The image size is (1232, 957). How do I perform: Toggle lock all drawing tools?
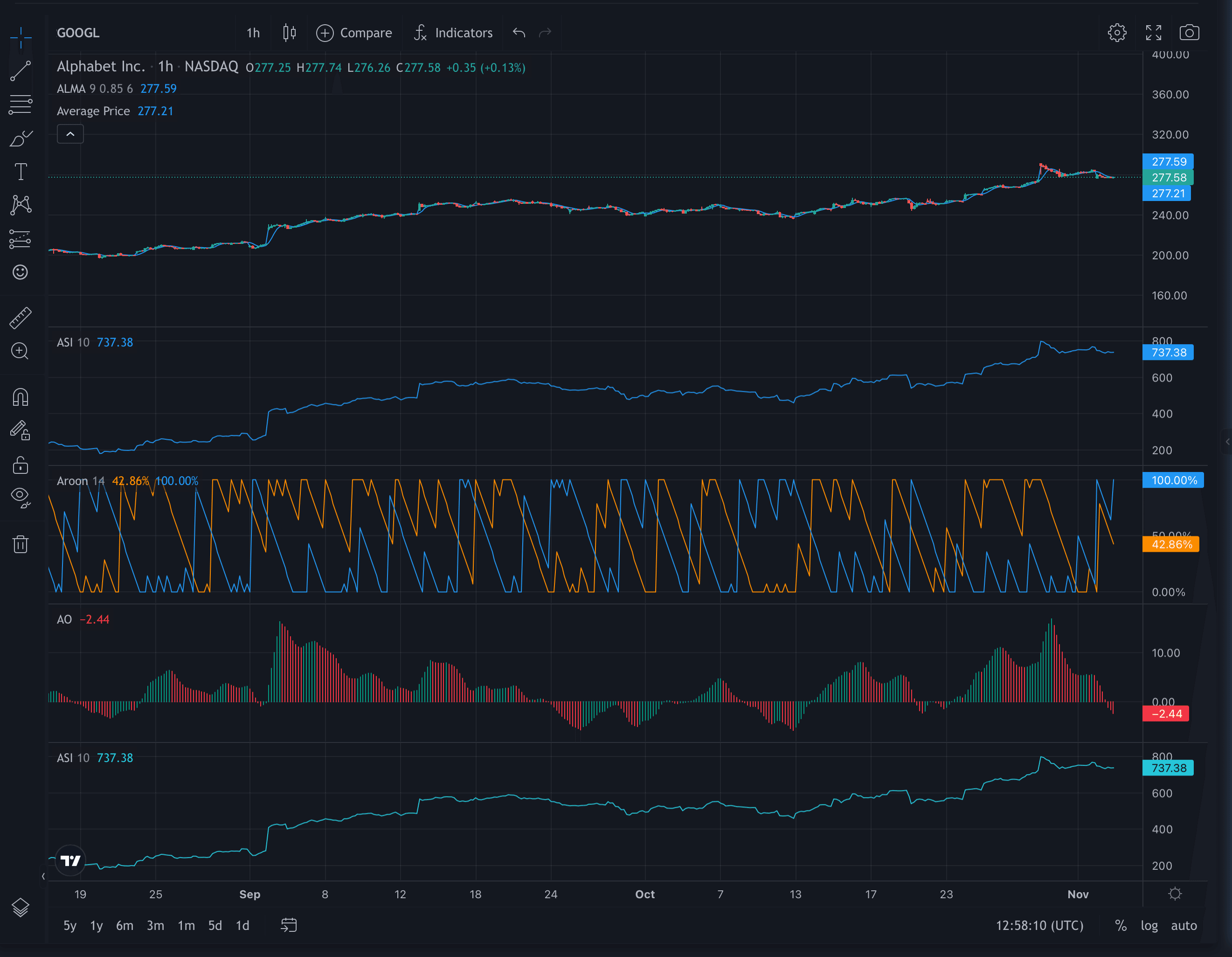pyautogui.click(x=21, y=465)
